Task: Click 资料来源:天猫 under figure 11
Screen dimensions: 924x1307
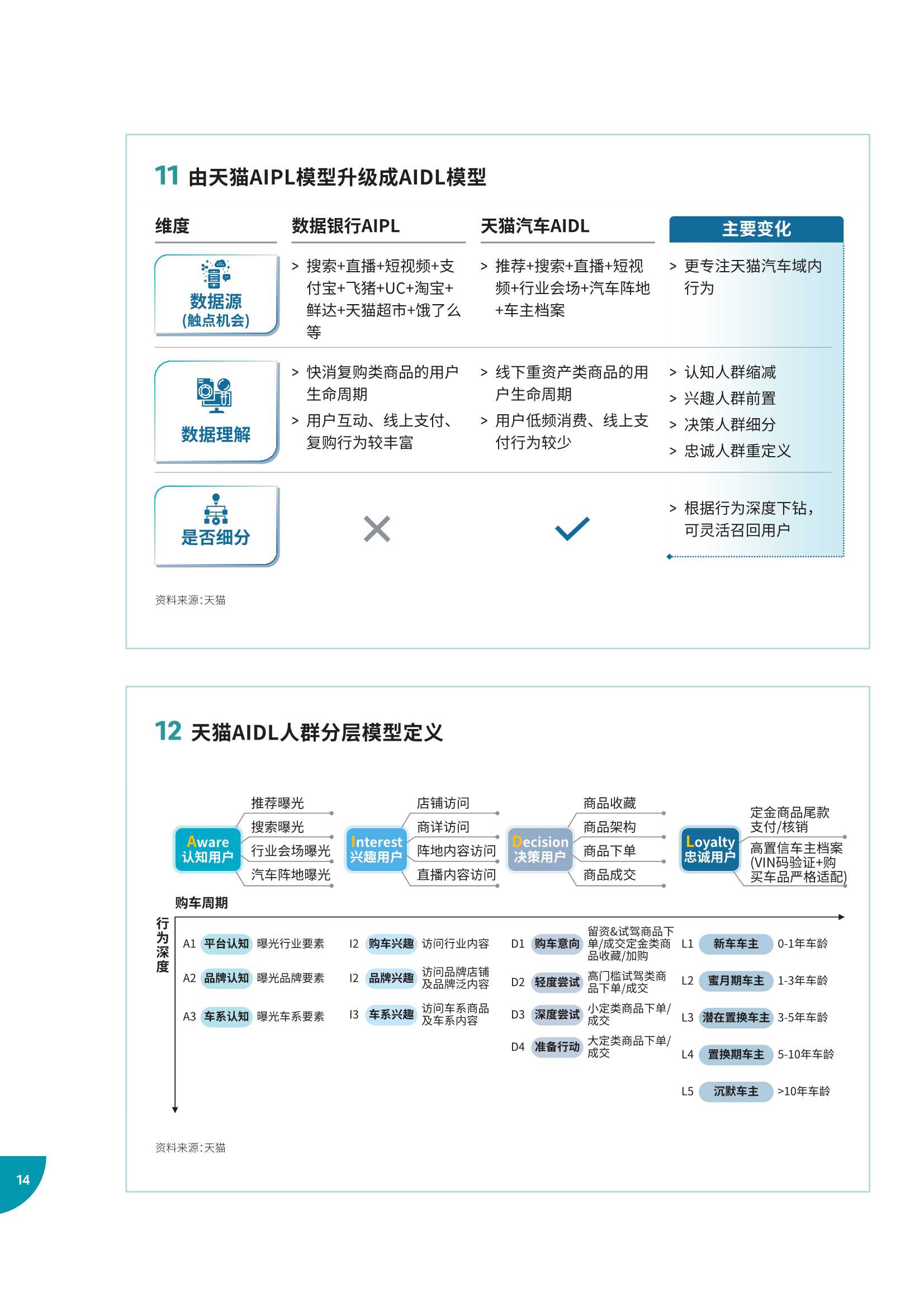Action: (190, 600)
